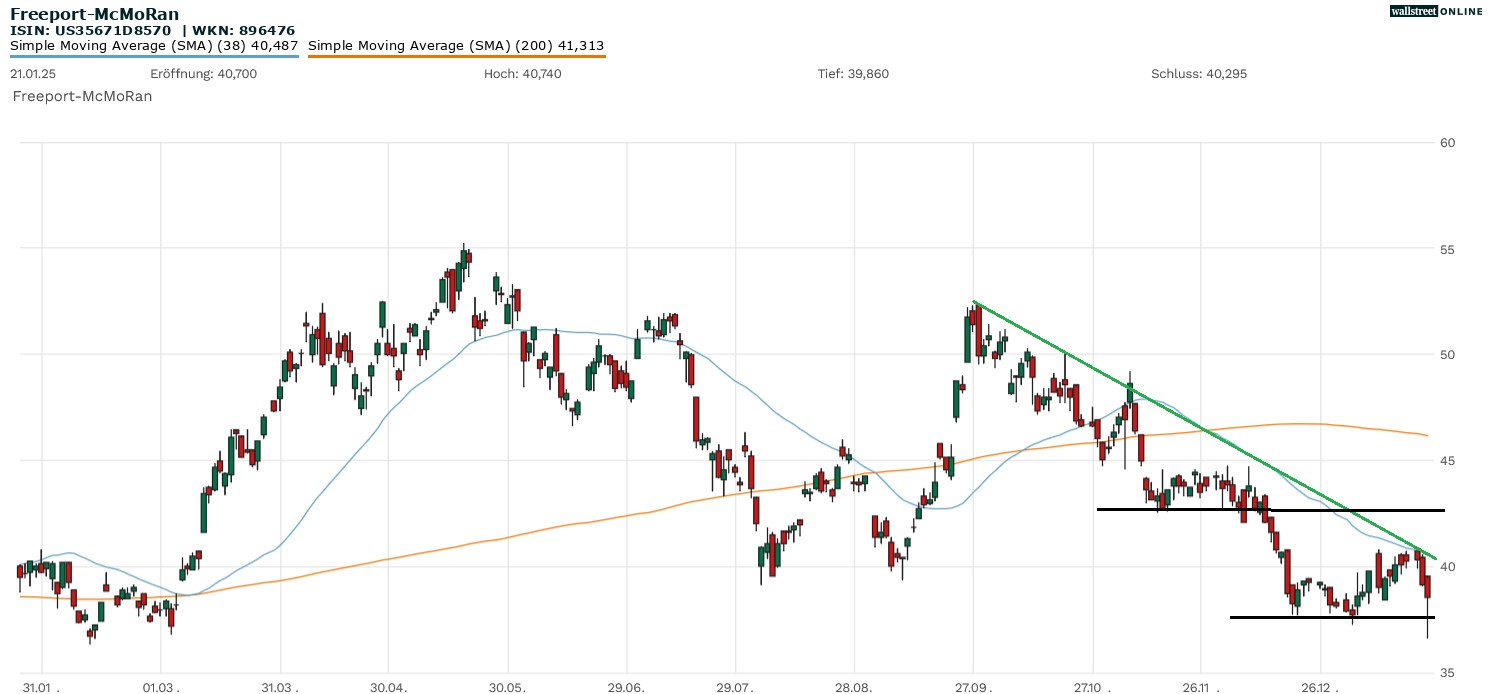Click the Schluss: 40,295 value
Screen dimensions: 1490x694
pyautogui.click(x=1199, y=74)
